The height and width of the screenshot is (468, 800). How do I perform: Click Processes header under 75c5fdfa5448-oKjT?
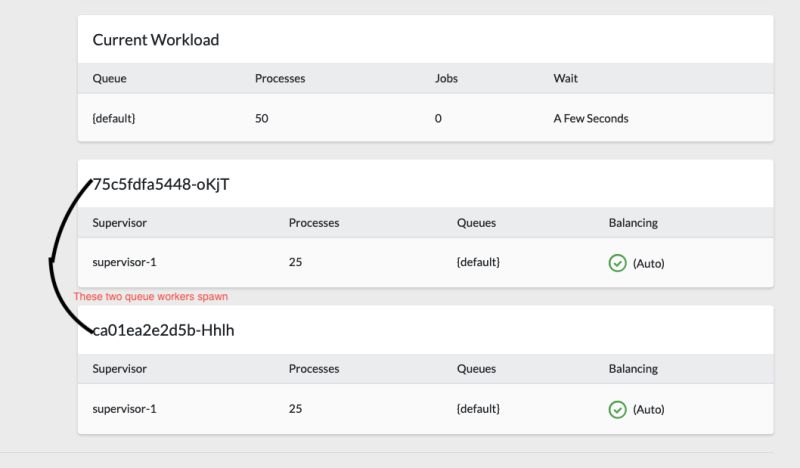[x=314, y=223]
